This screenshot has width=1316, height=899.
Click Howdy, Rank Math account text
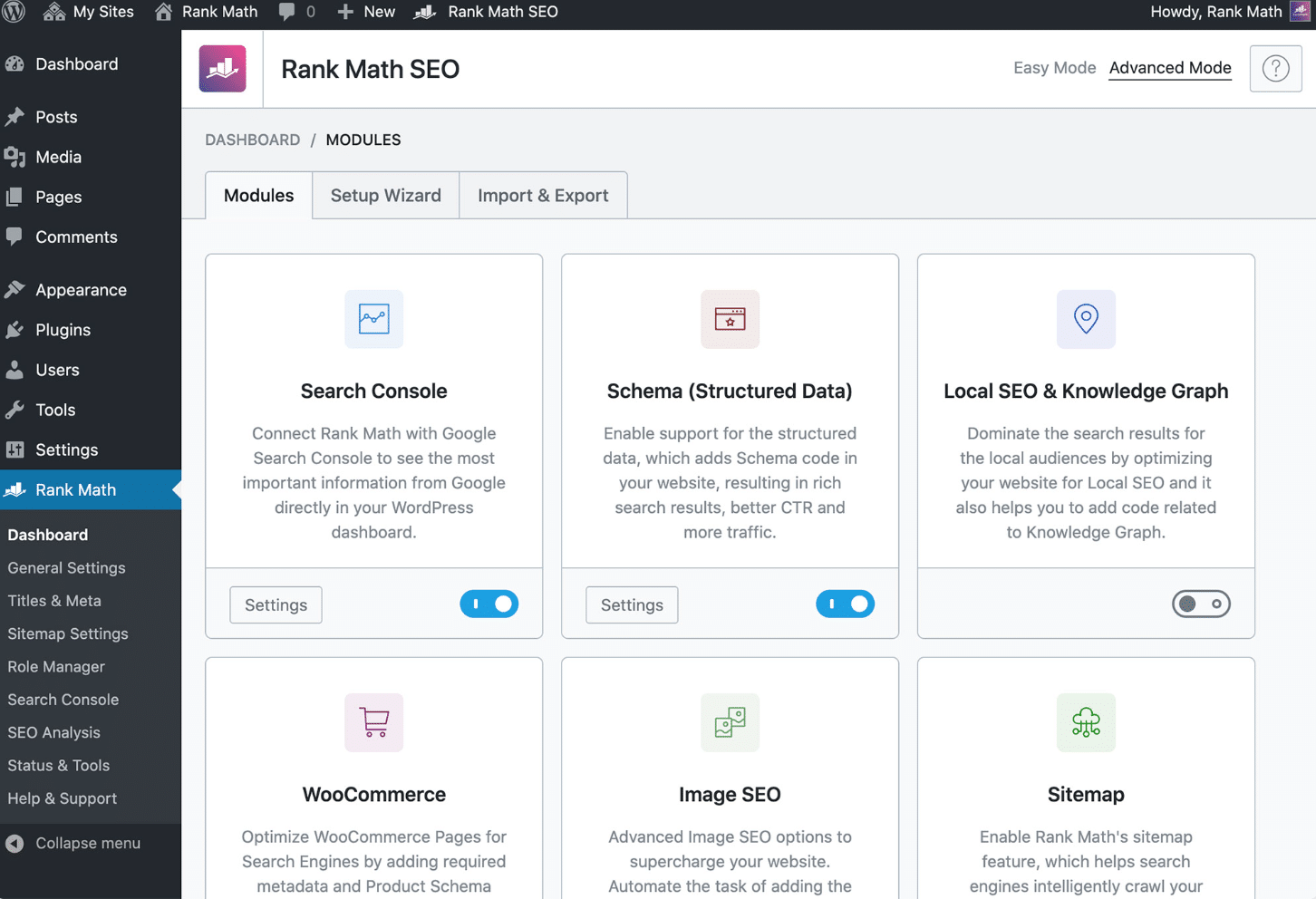point(1216,12)
